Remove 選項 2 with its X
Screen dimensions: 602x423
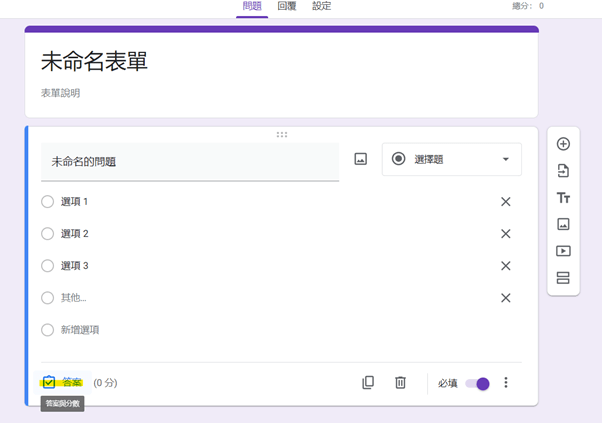pos(506,233)
